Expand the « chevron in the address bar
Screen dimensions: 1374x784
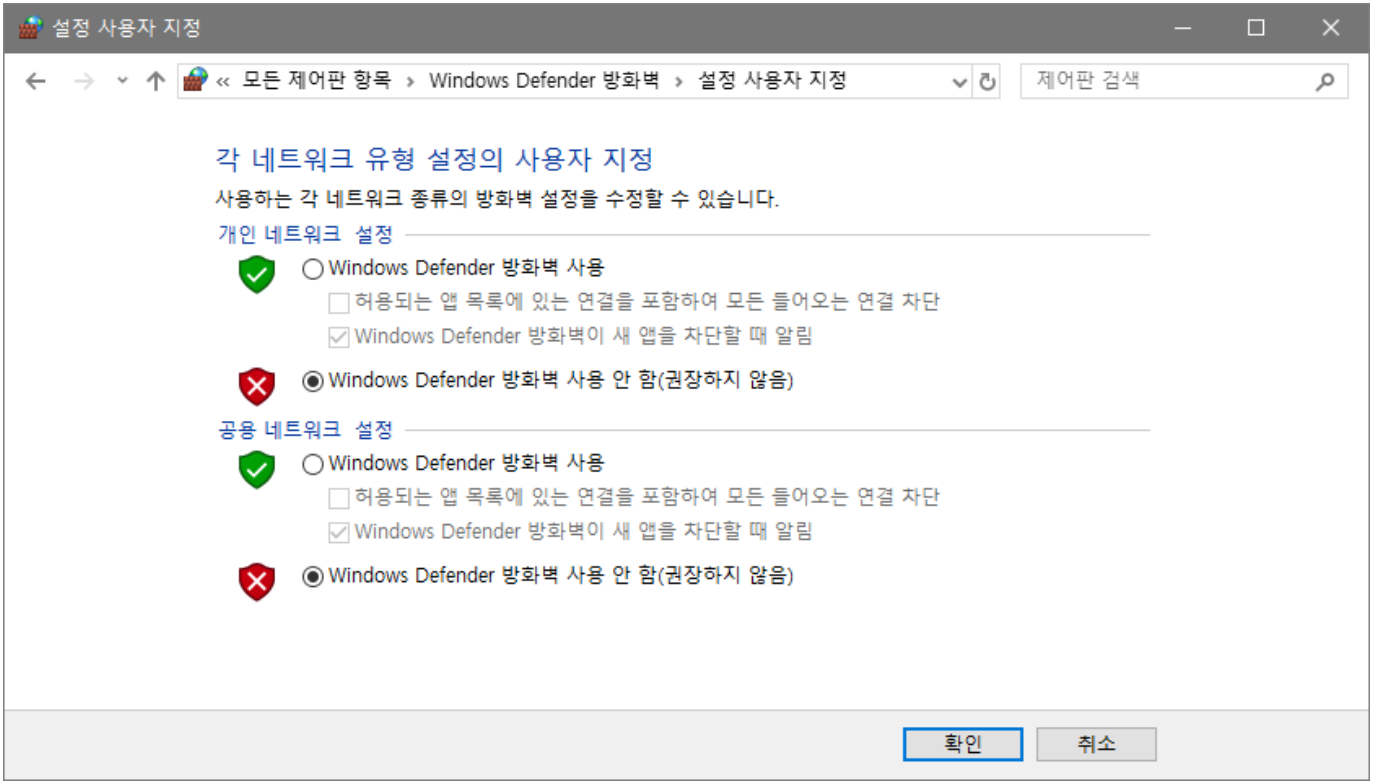coord(224,82)
